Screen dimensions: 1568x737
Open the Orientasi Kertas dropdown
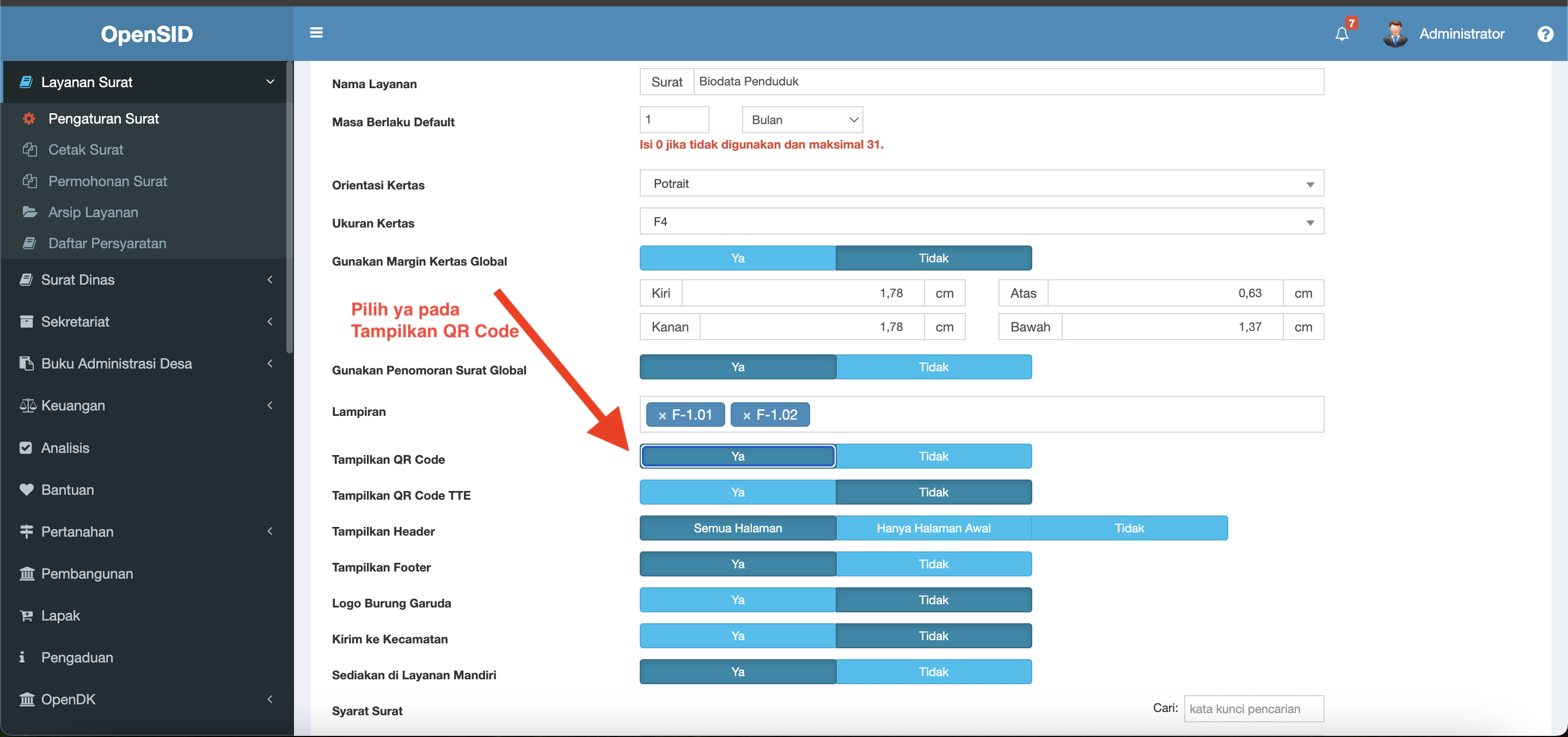coord(981,184)
